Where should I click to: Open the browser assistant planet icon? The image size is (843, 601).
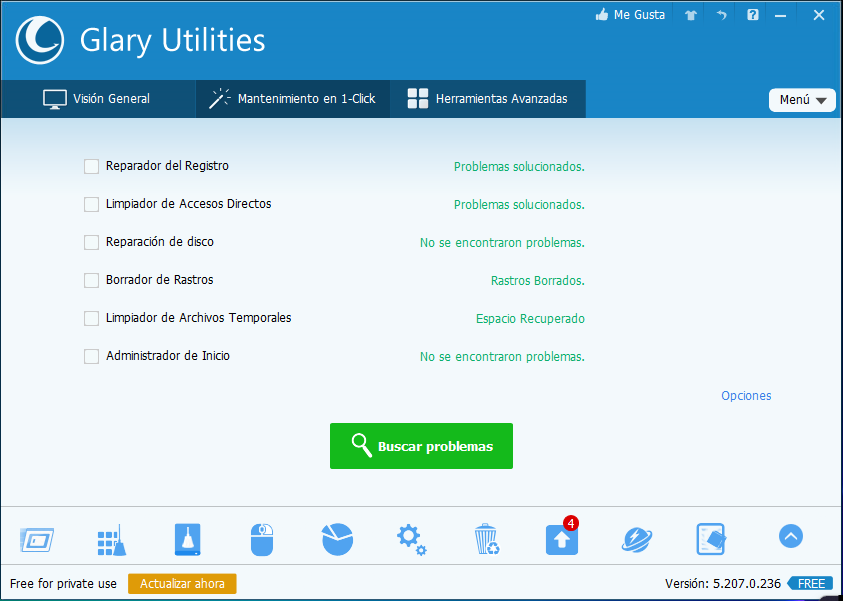point(637,540)
